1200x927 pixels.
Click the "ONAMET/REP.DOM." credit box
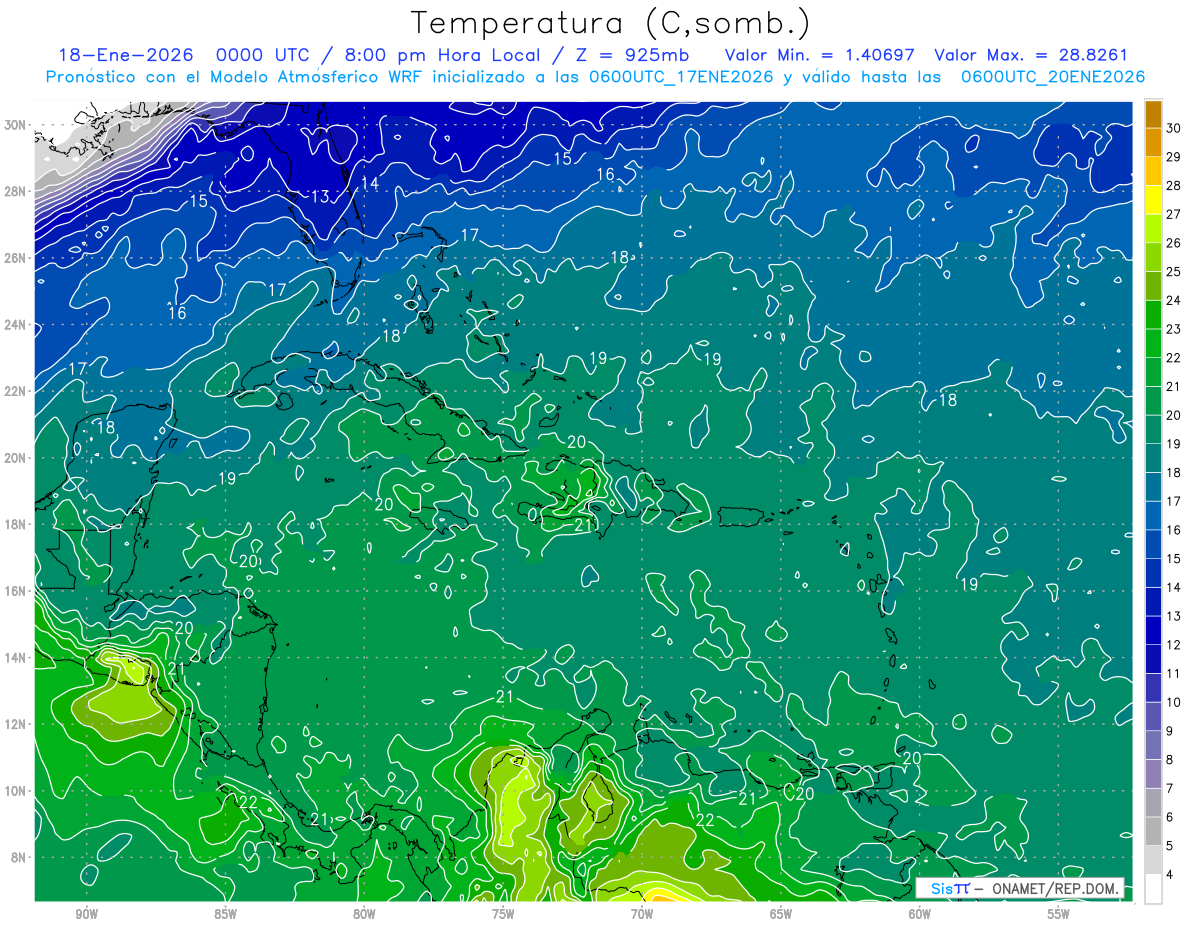[x=1020, y=888]
